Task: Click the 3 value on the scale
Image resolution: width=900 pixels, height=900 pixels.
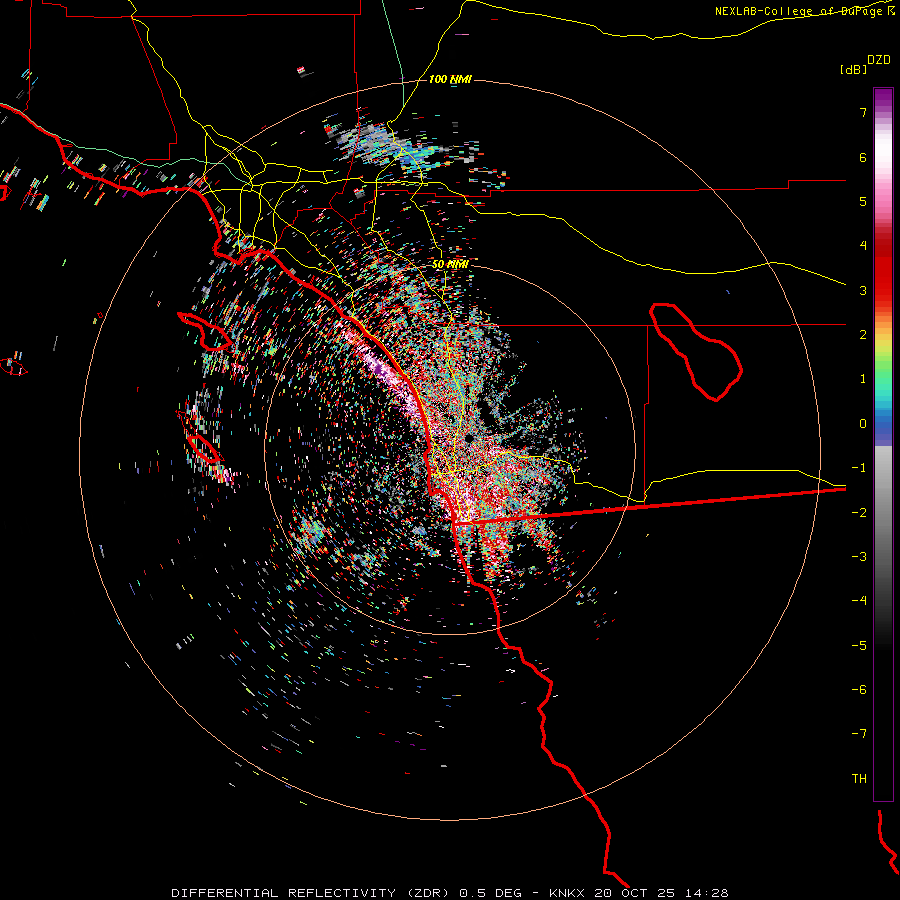Action: pos(863,290)
